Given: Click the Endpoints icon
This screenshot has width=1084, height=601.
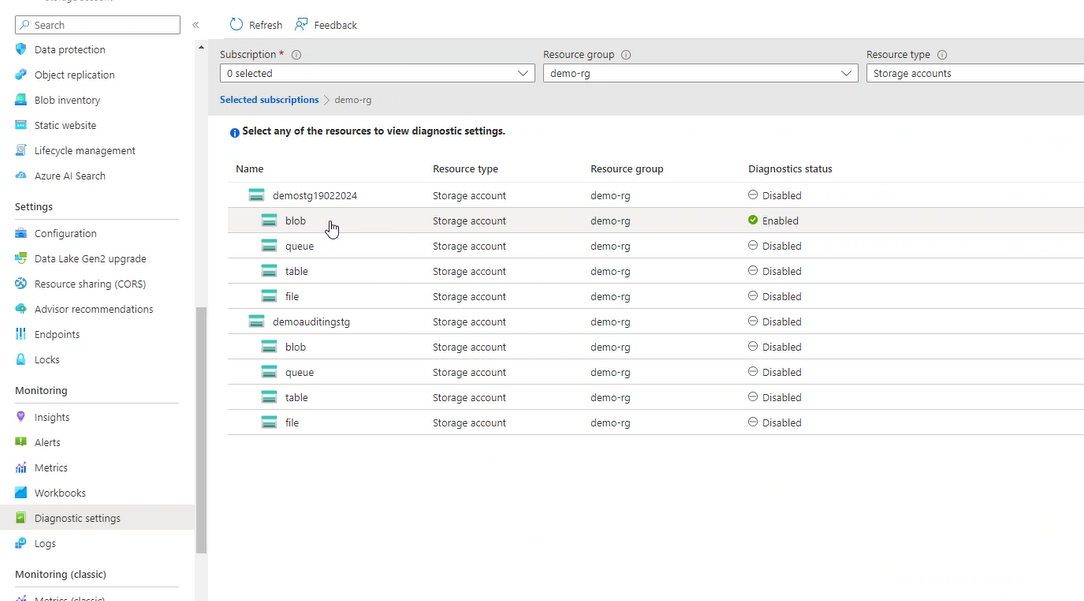Looking at the screenshot, I should 21,335.
